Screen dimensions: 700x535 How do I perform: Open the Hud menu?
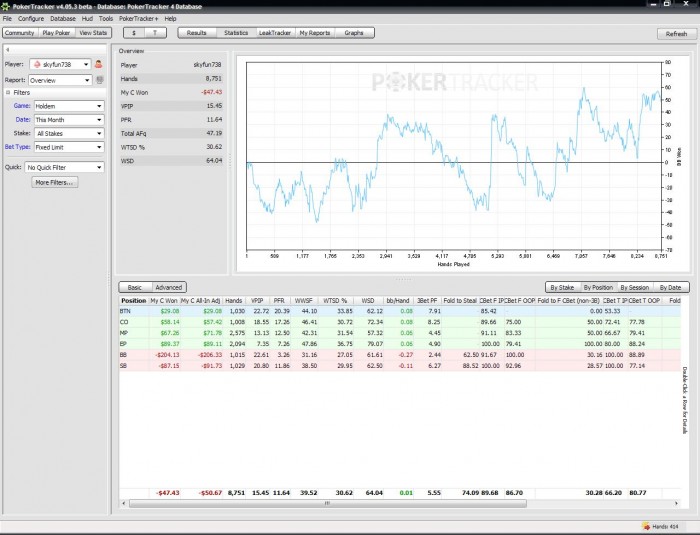tap(87, 19)
